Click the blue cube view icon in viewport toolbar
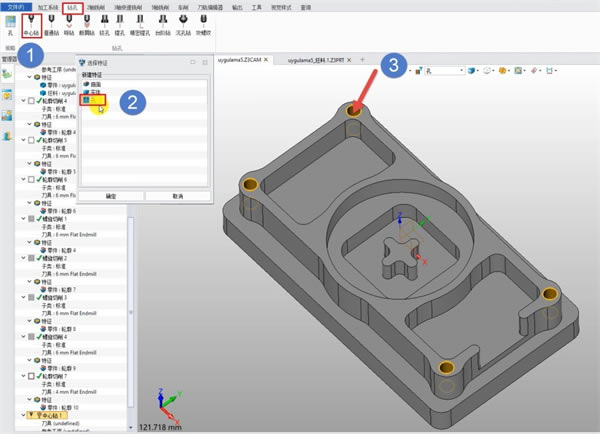The image size is (600, 434). click(x=471, y=70)
